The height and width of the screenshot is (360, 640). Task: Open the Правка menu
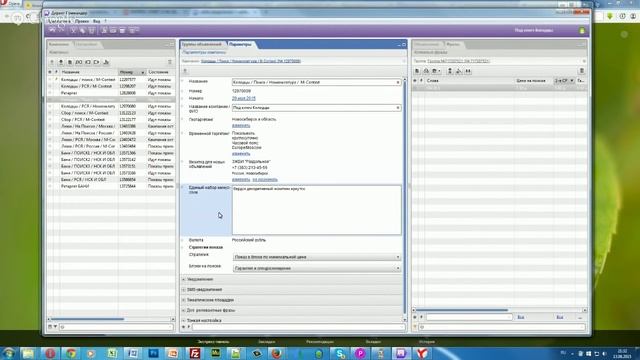82,21
